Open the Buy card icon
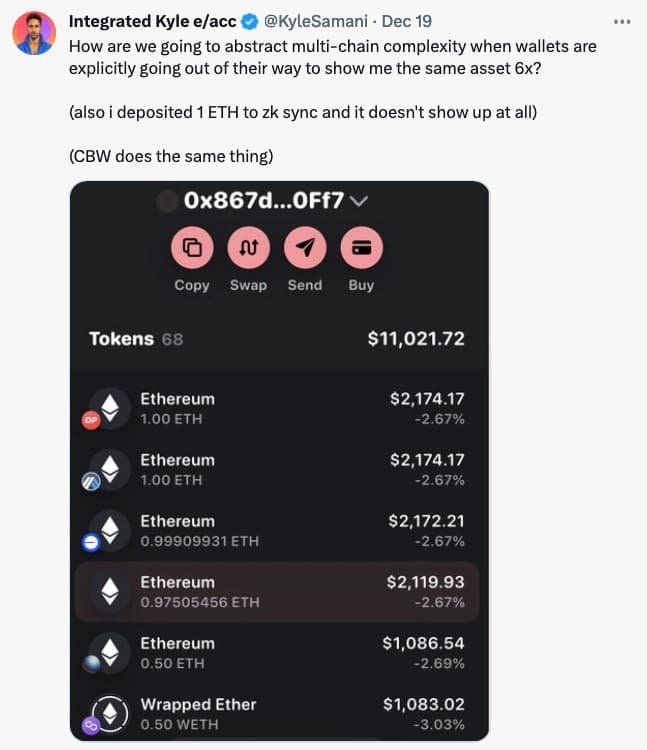Viewport: 647px width, 750px height. pyautogui.click(x=362, y=248)
